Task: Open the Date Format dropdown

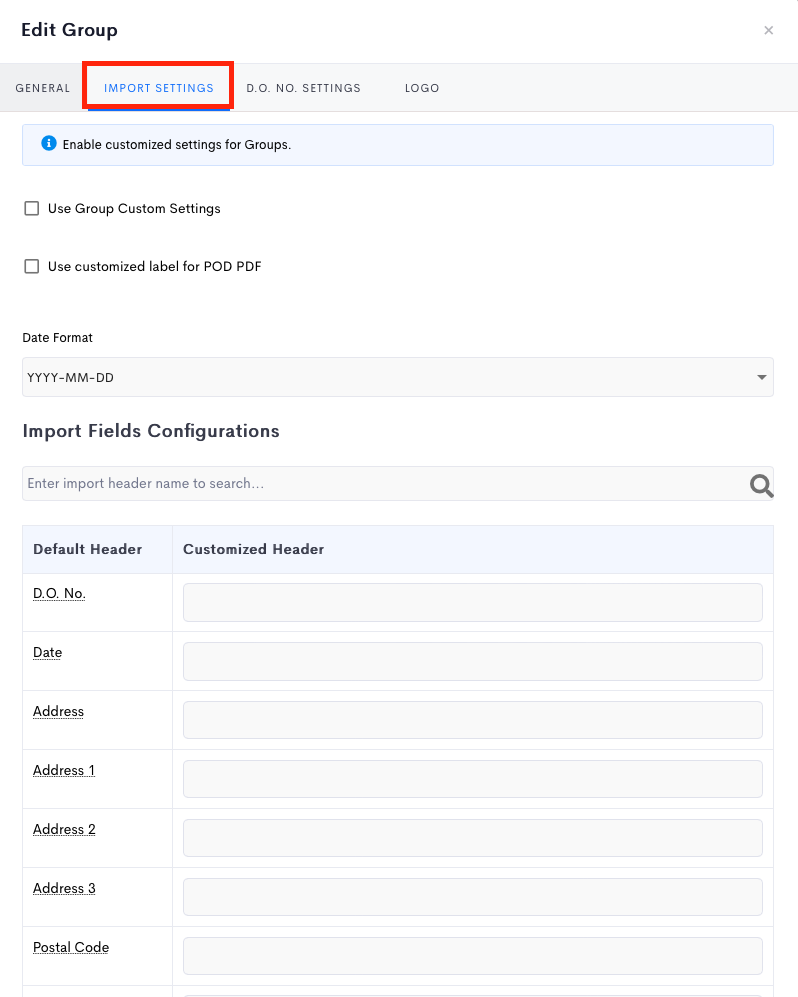Action: click(x=397, y=377)
